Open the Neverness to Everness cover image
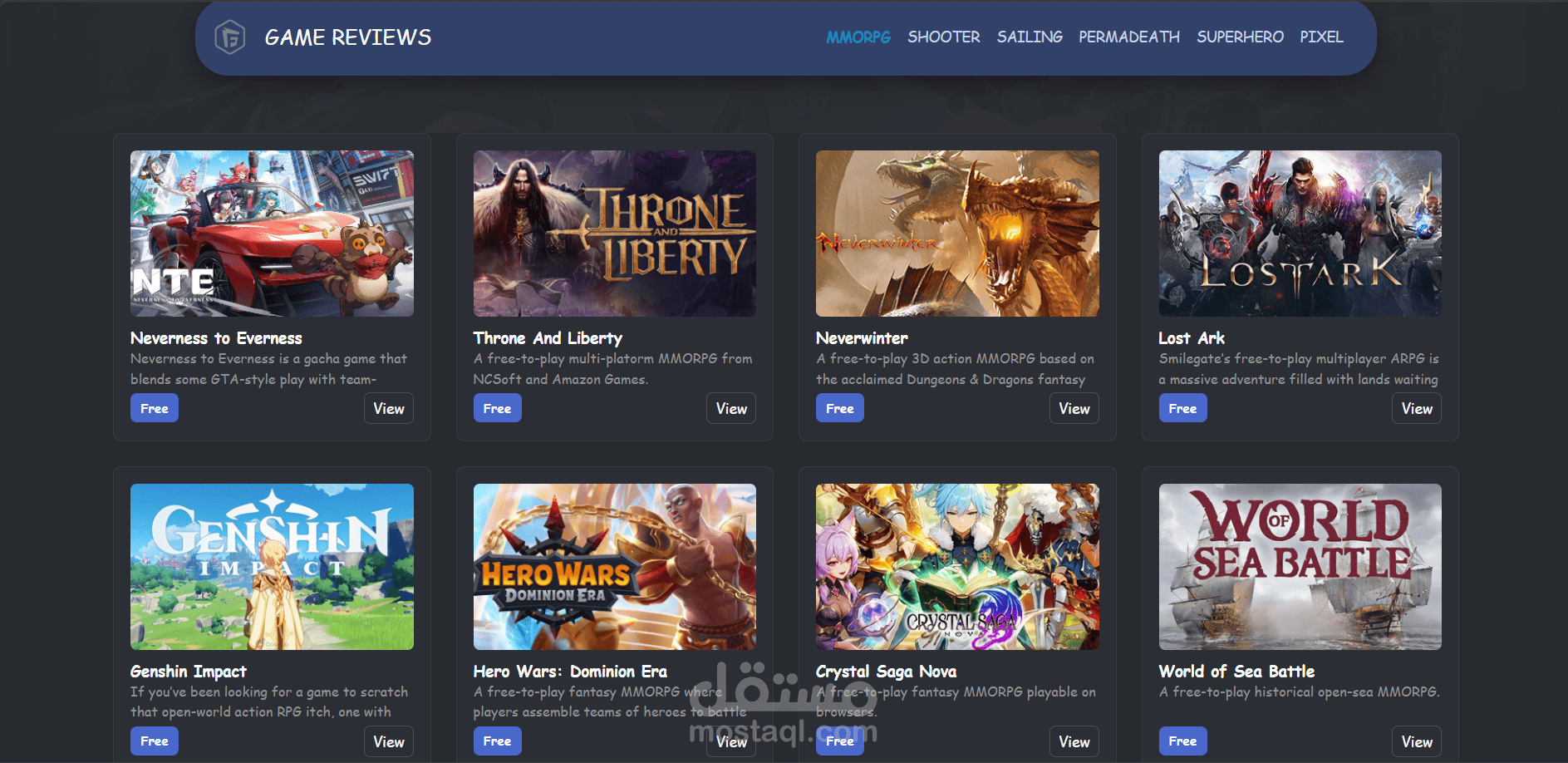This screenshot has height=763, width=1568. 272,234
